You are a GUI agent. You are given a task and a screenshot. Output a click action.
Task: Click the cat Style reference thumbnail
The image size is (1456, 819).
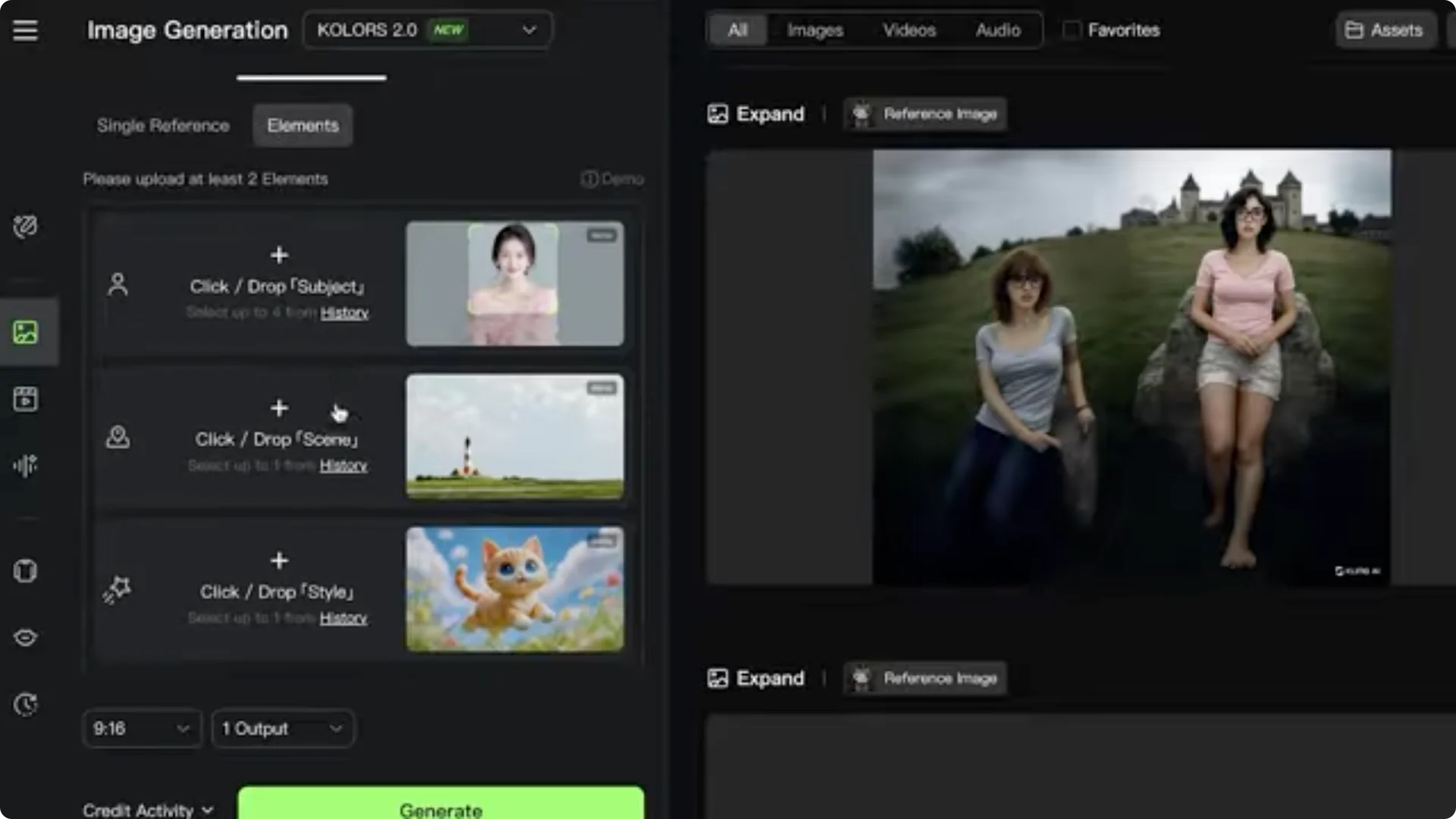[514, 588]
